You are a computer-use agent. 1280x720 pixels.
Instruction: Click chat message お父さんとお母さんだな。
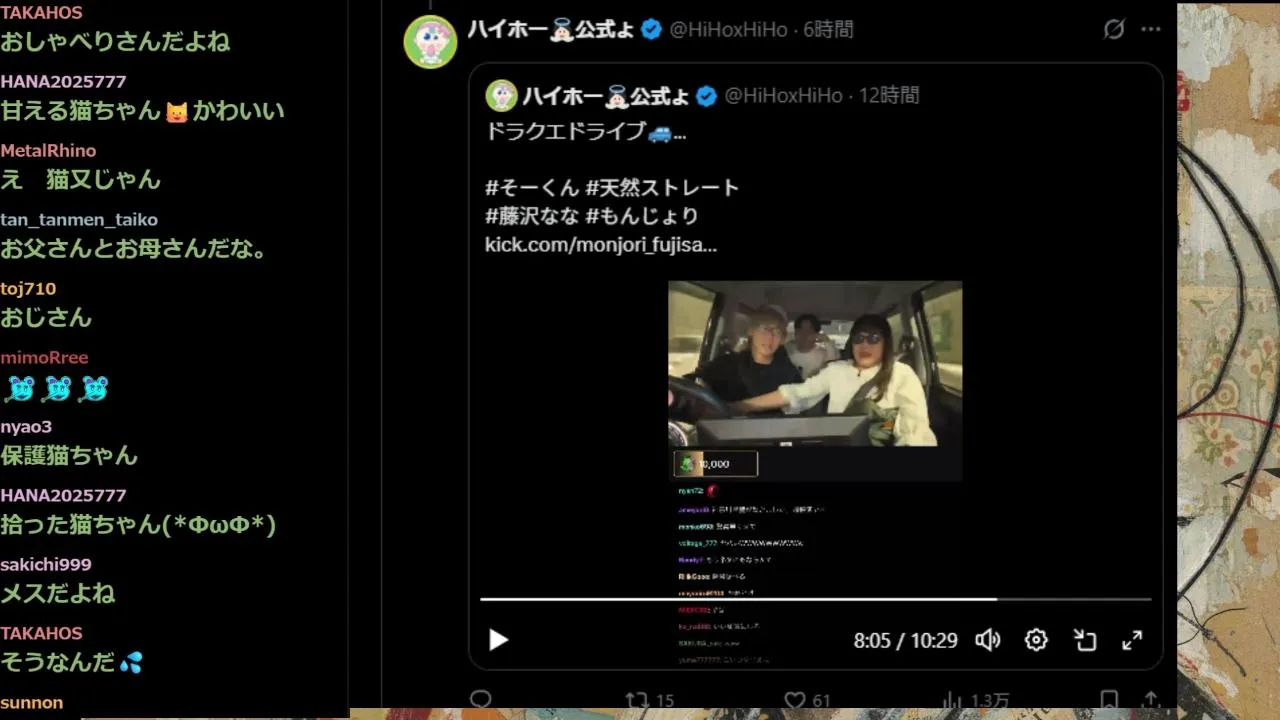click(x=135, y=249)
